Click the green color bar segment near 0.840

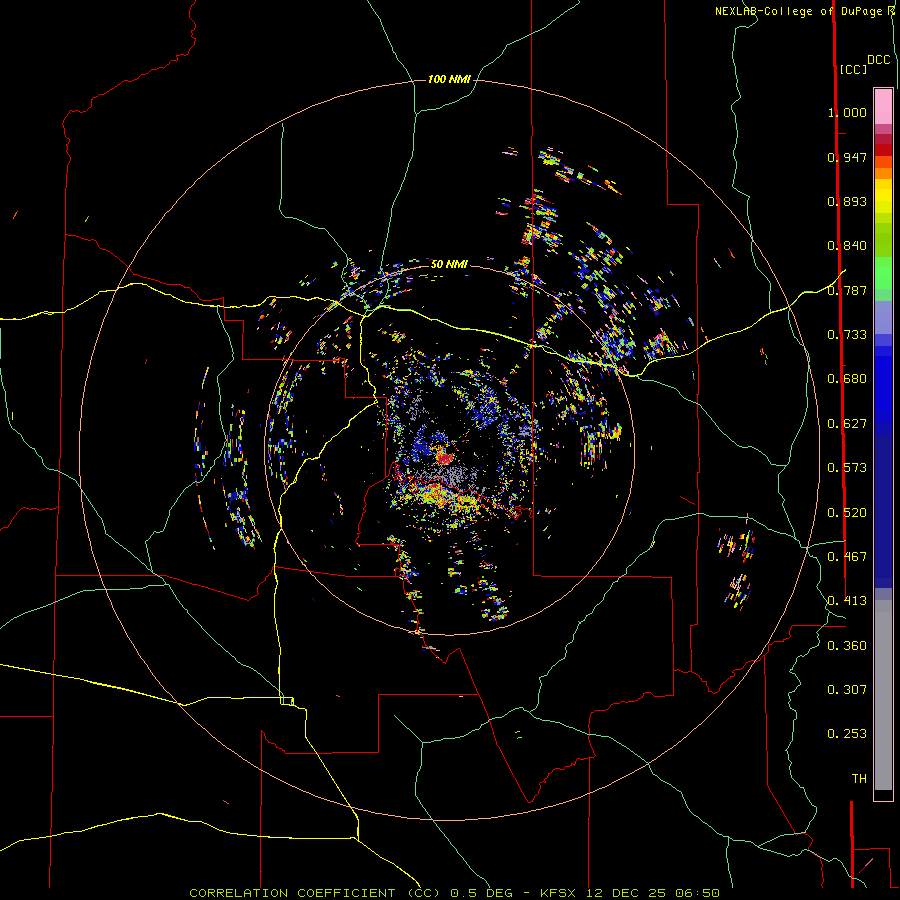pos(883,240)
